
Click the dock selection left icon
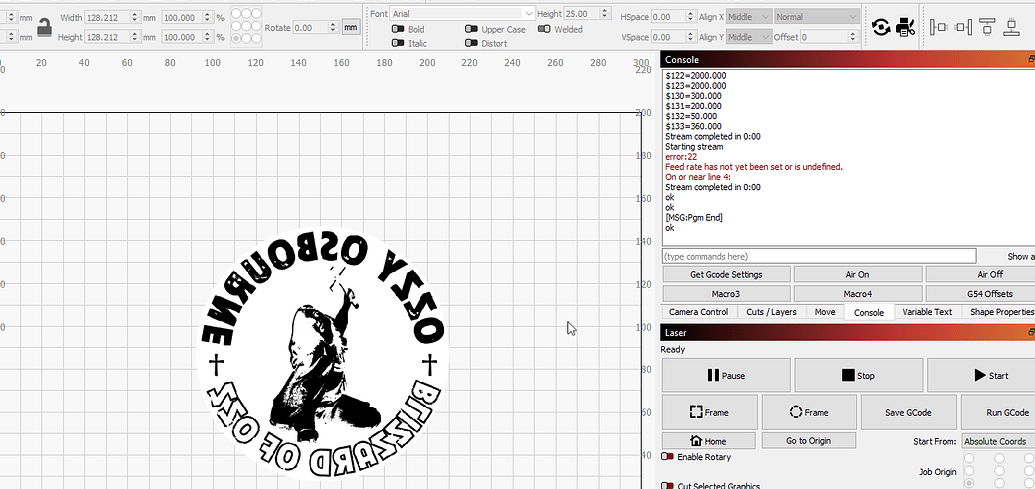click(x=938, y=27)
